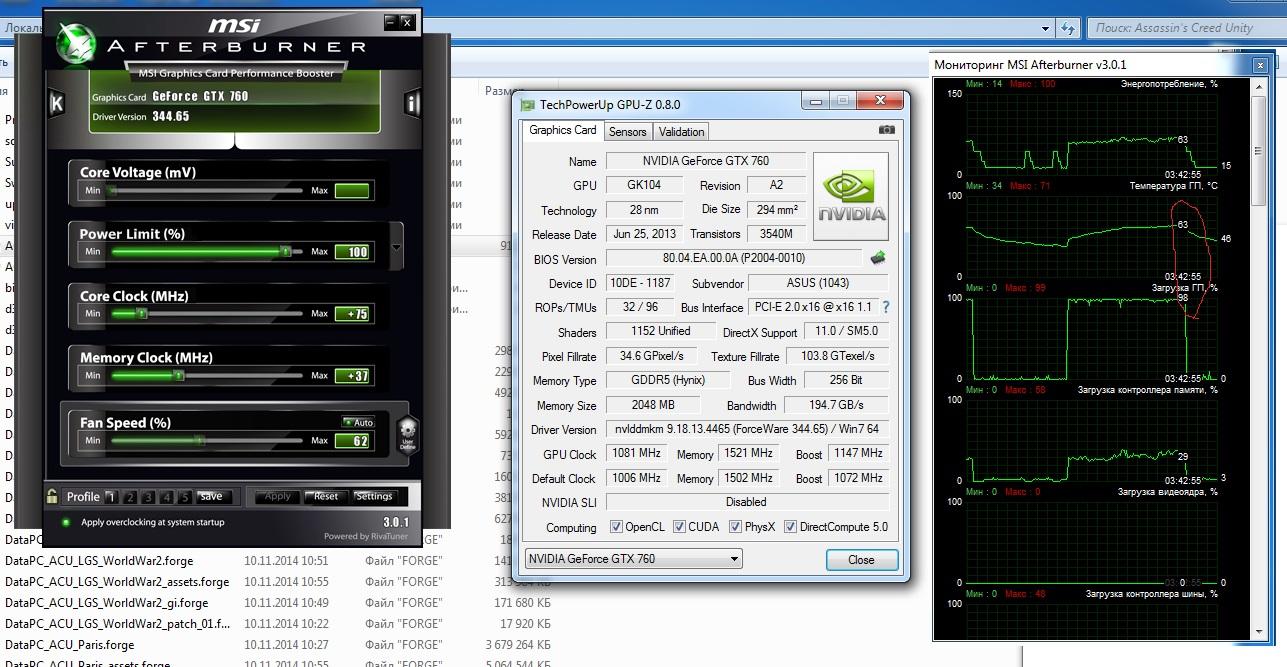The image size is (1287, 667).
Task: Open the NVIDIA GeForce GTX 760 dropdown
Action: pos(633,559)
